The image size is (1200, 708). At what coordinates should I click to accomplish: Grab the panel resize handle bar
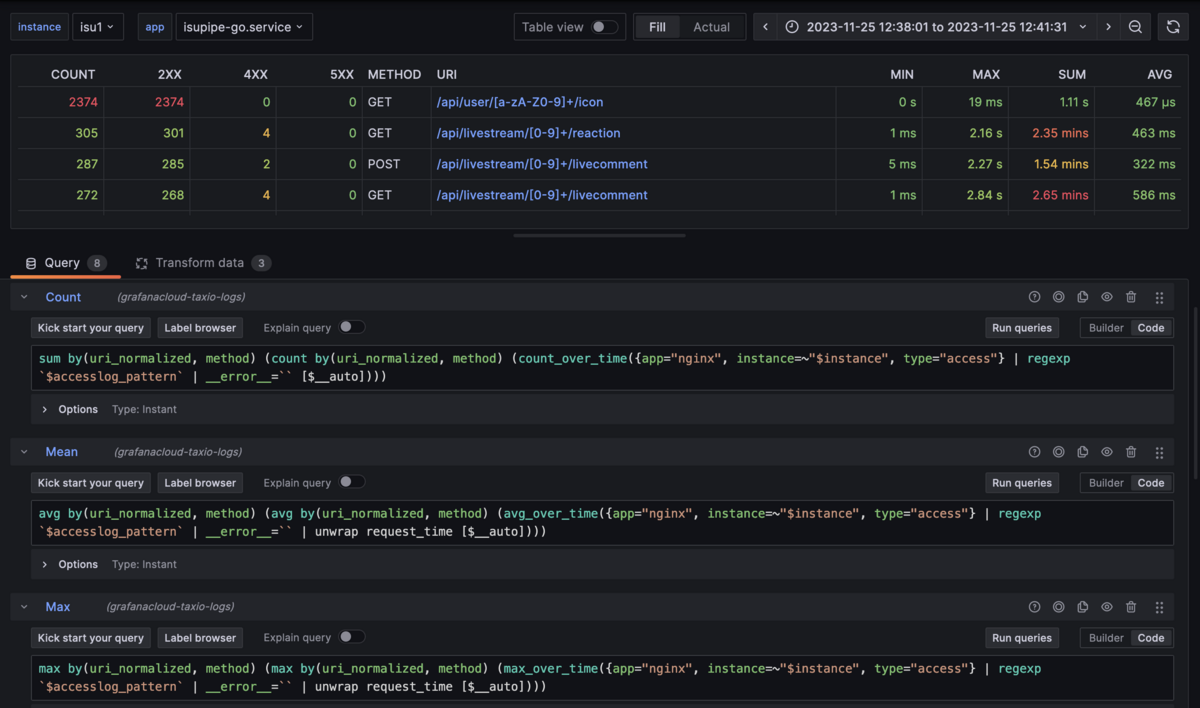[x=599, y=236]
